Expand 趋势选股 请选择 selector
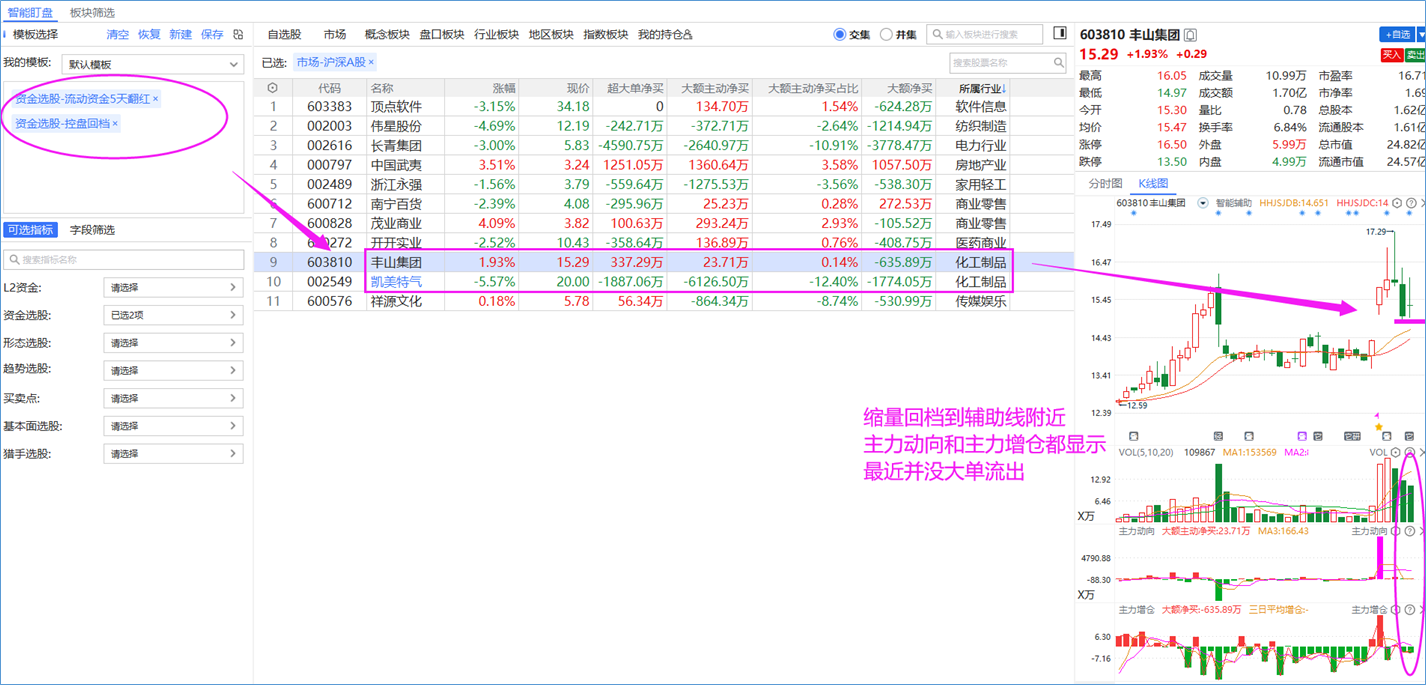This screenshot has height=685, width=1426. click(x=173, y=370)
